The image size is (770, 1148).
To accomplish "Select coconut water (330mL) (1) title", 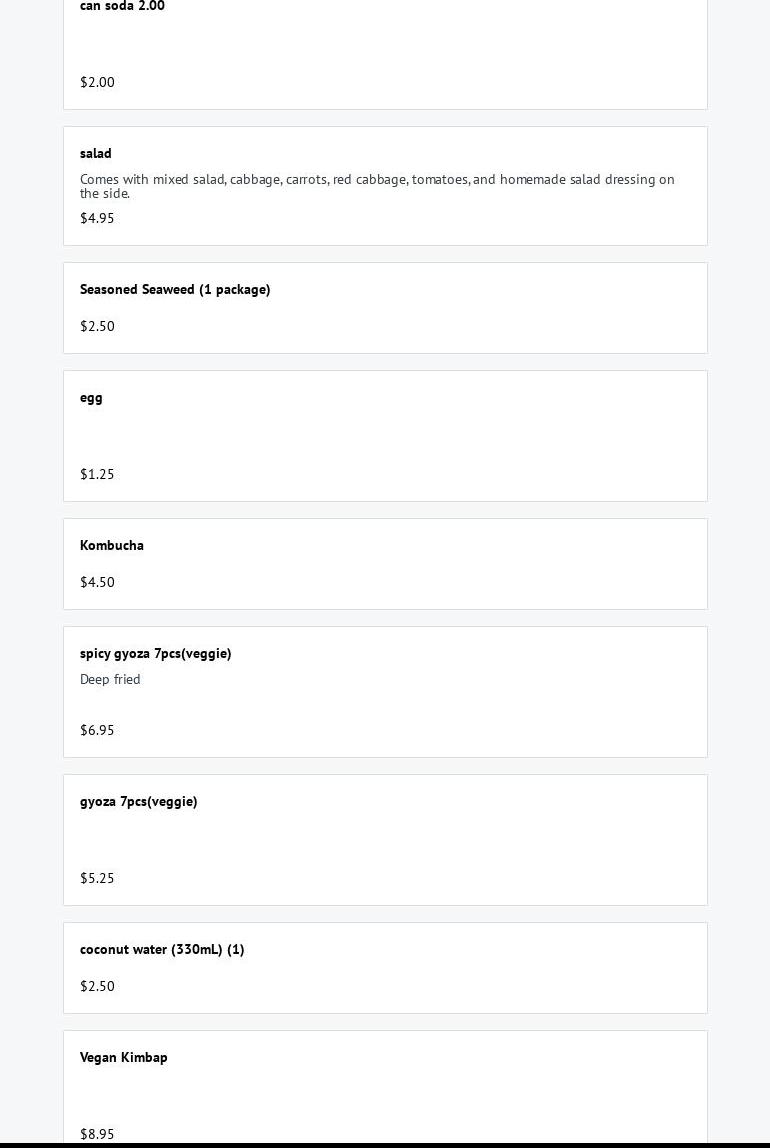I will (x=162, y=949).
